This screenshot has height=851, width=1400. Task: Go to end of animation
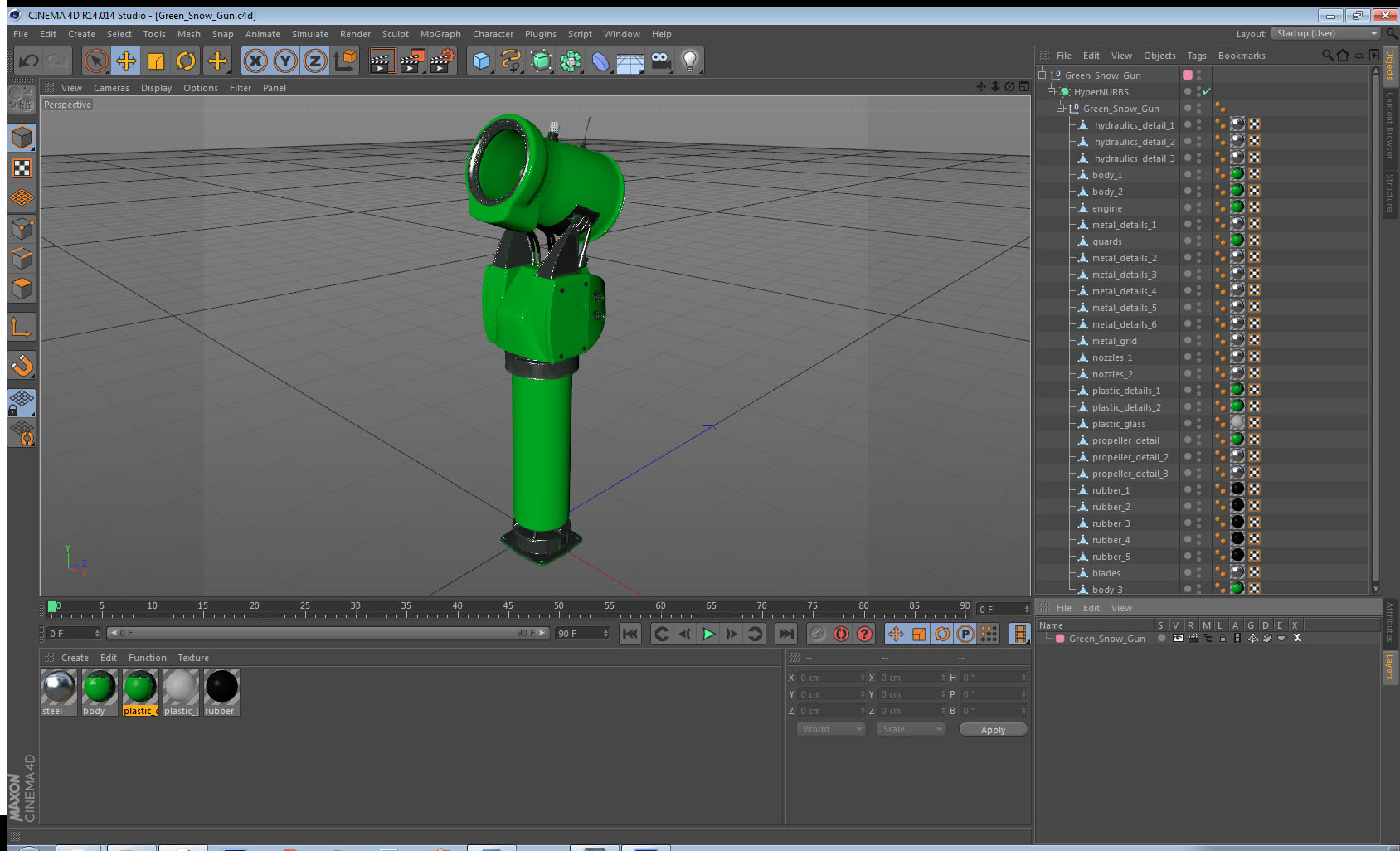(x=785, y=634)
